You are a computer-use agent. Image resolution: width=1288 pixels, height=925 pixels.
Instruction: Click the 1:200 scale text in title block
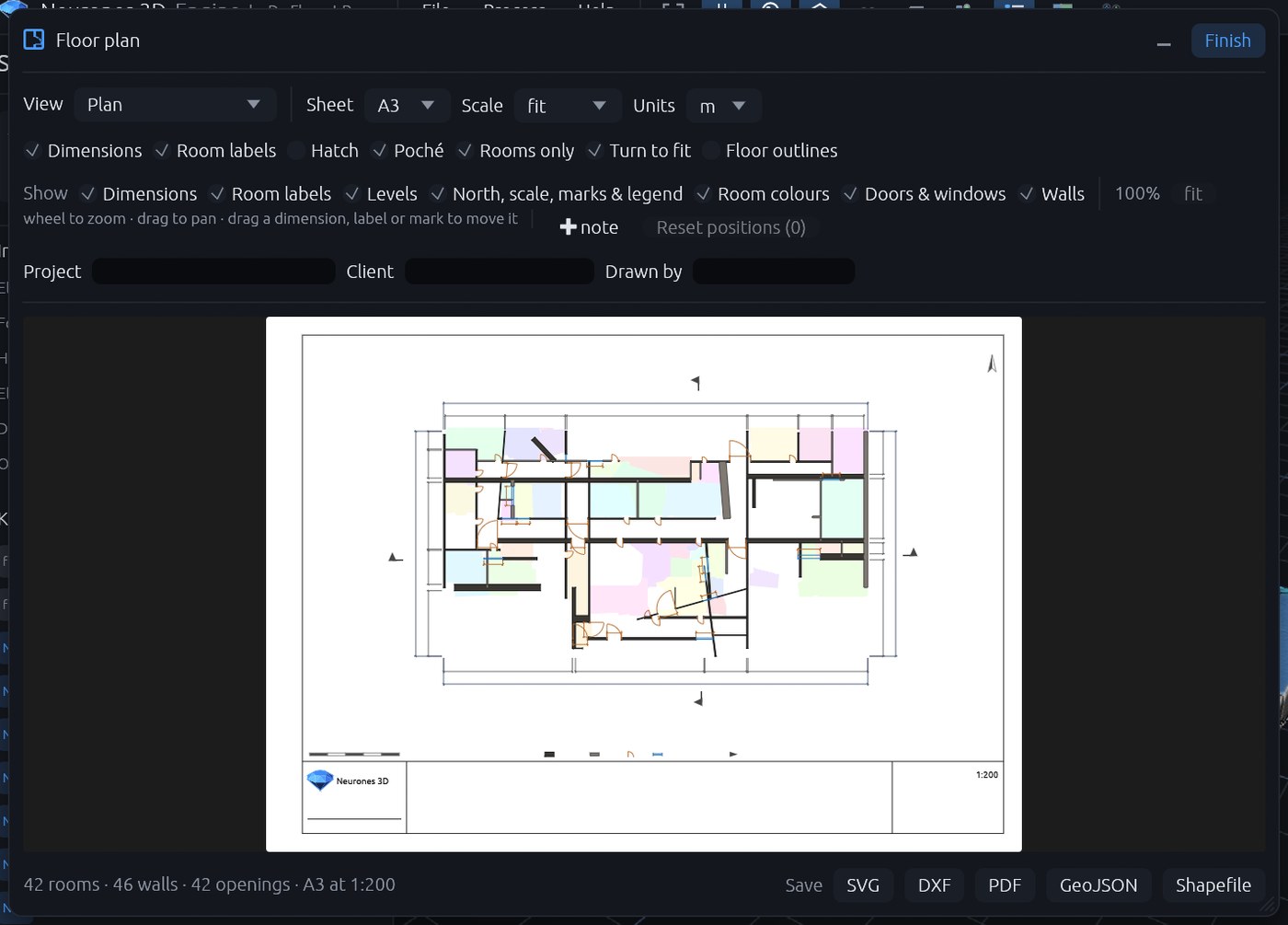pyautogui.click(x=986, y=775)
